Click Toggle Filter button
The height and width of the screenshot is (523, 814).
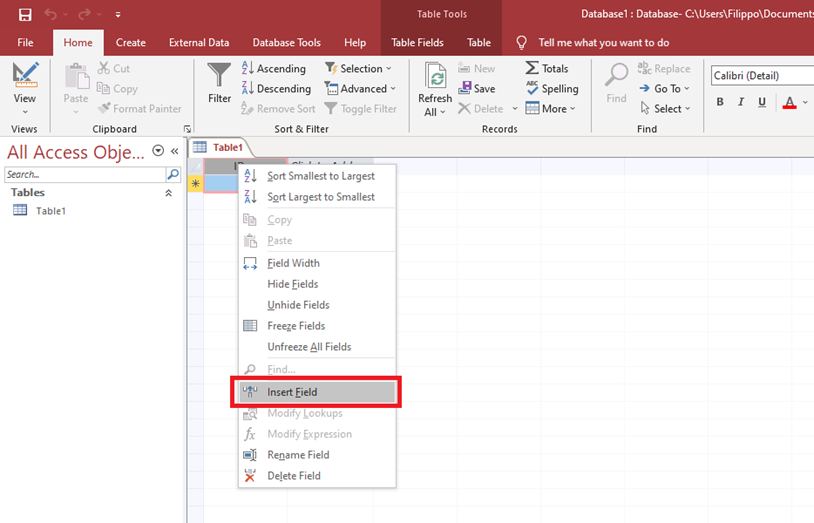[x=360, y=109]
